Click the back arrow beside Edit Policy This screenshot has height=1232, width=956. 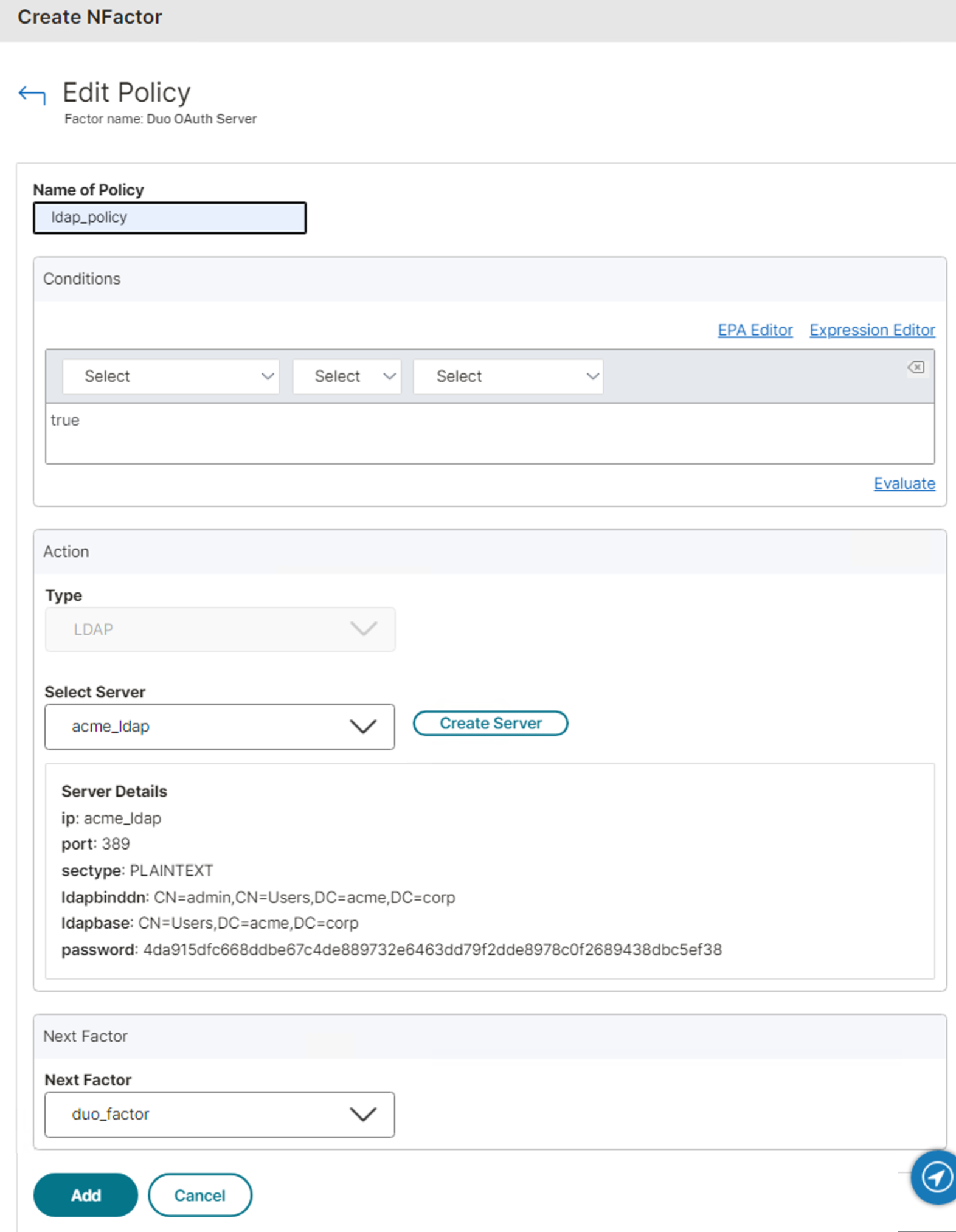pyautogui.click(x=32, y=94)
